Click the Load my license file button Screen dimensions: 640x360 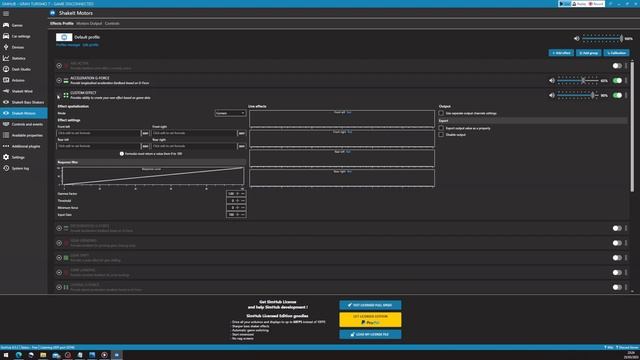[x=370, y=334]
